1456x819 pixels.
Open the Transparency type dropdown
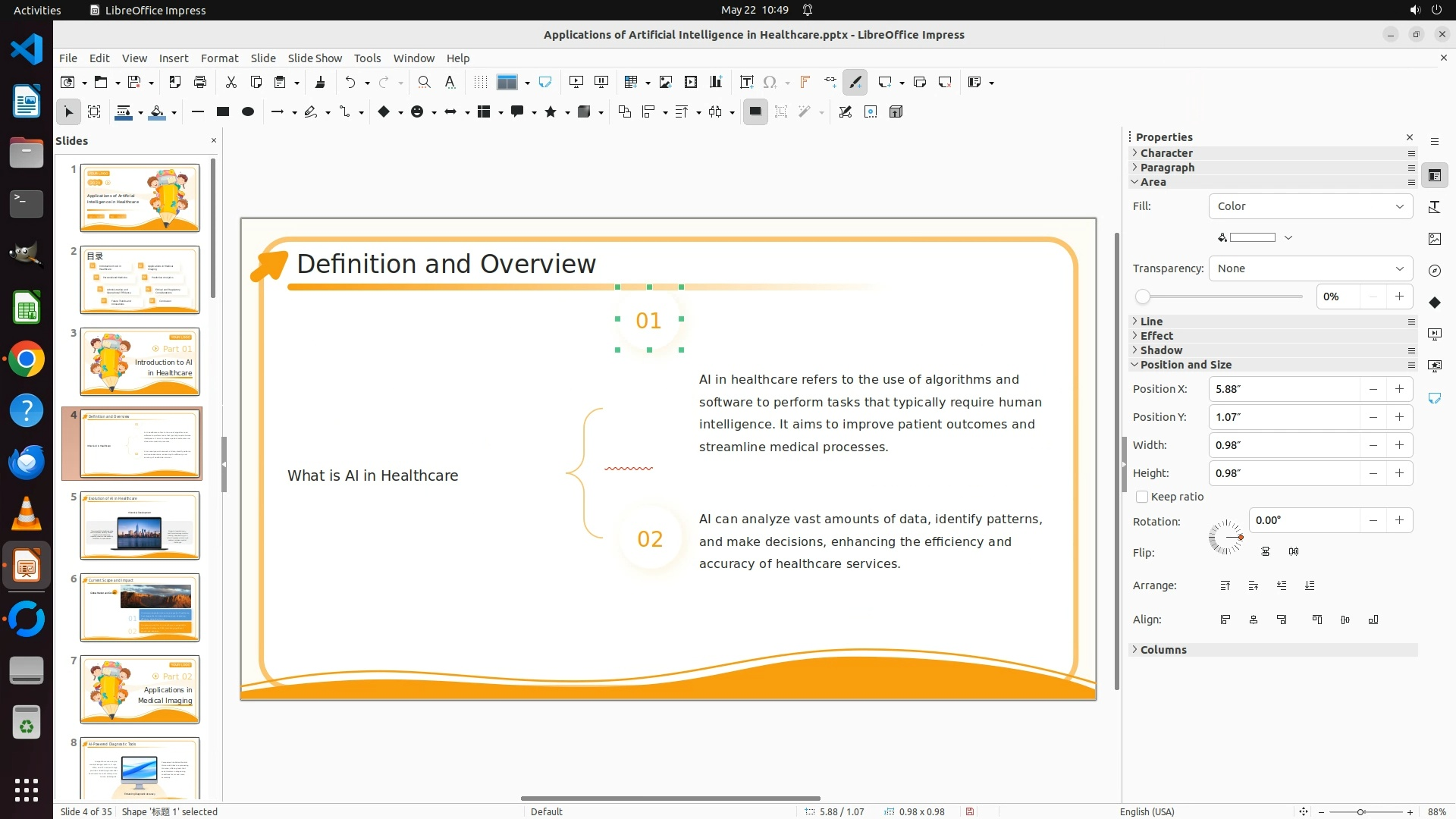pyautogui.click(x=1310, y=268)
